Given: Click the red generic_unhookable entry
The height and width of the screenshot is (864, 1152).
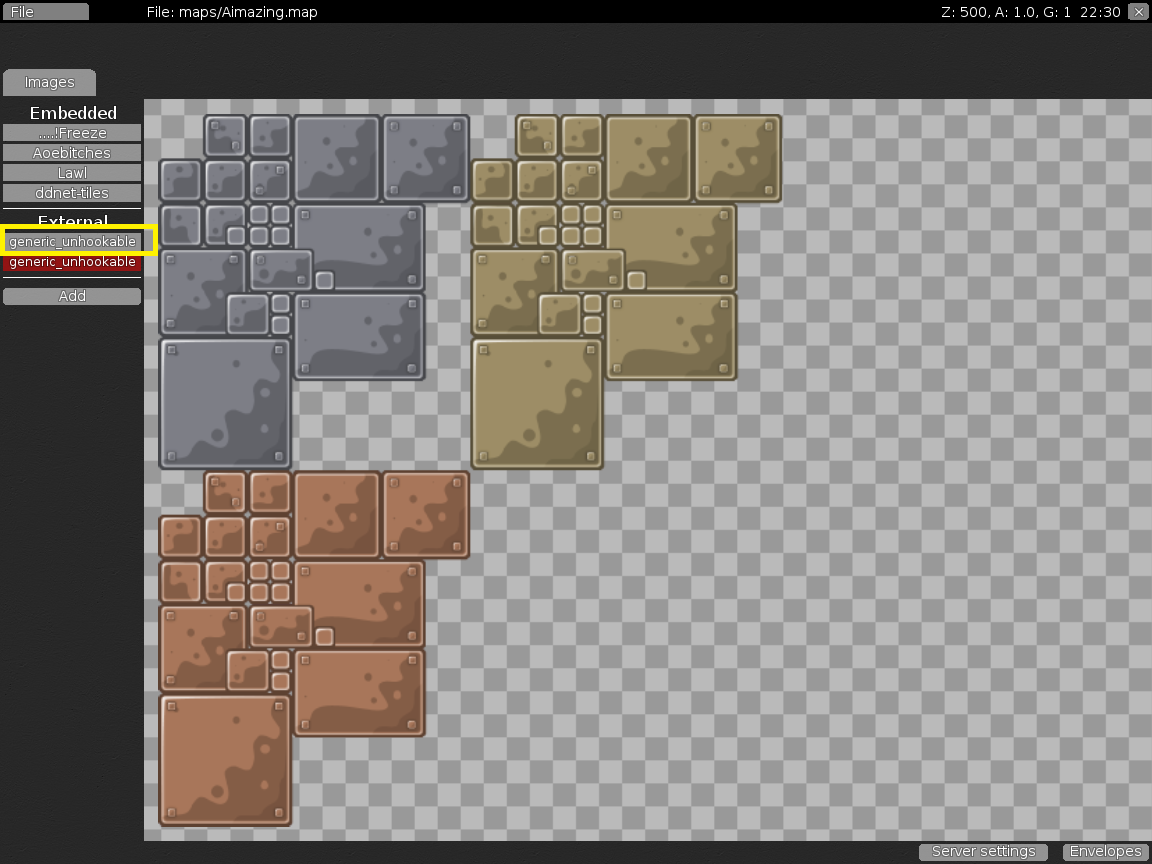Looking at the screenshot, I should point(72,262).
